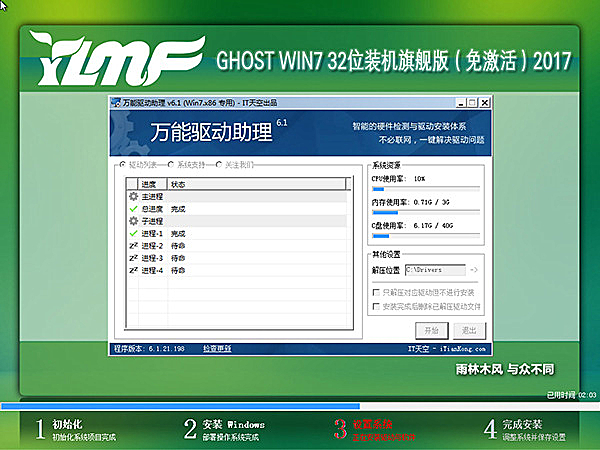This screenshot has width=600, height=450.
Task: Click the C盘使用率 6.17G / 40G value
Action: point(433,225)
